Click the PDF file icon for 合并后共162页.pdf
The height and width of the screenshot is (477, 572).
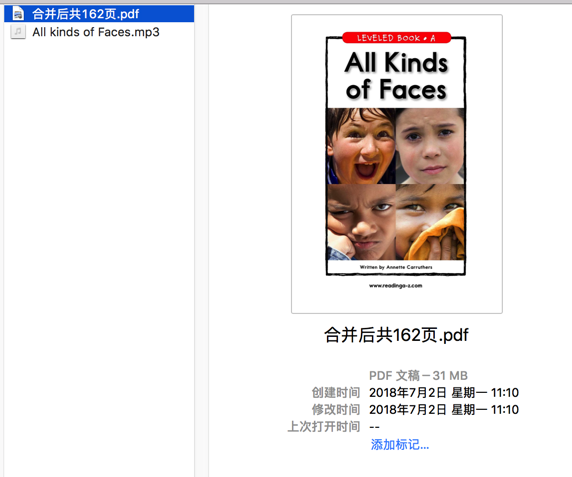18,14
